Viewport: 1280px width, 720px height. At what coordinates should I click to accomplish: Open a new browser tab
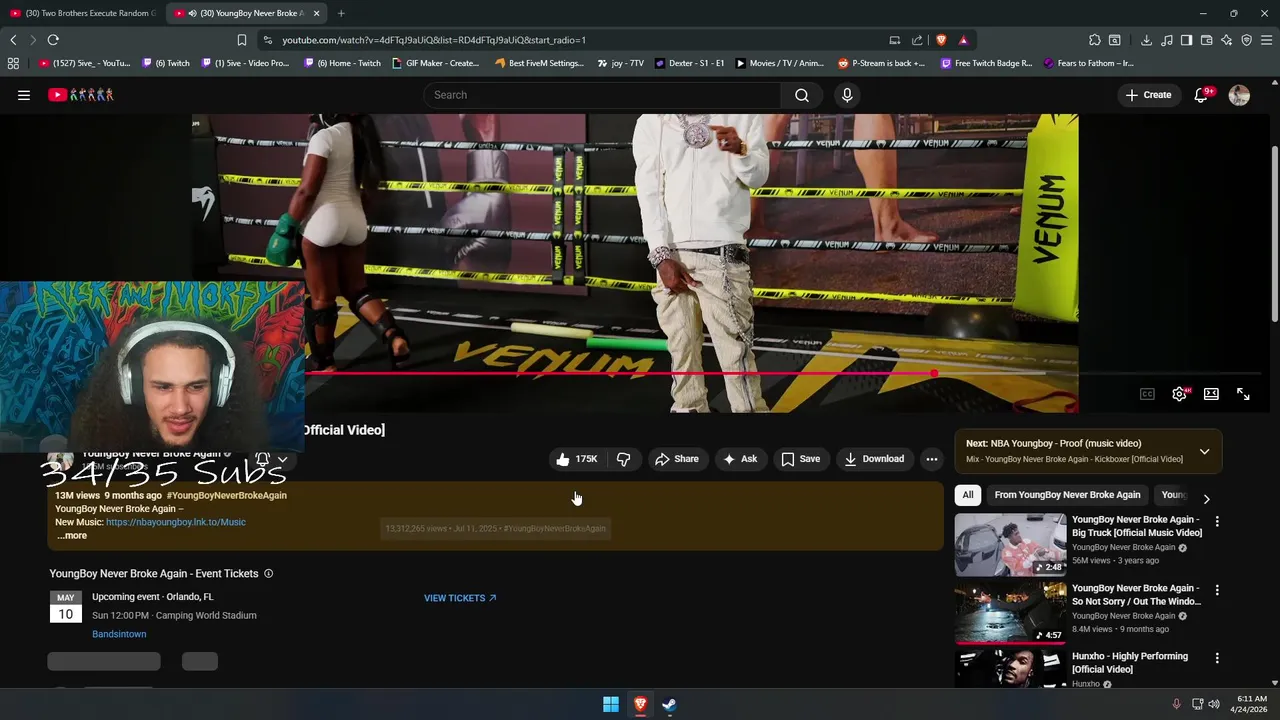click(341, 13)
